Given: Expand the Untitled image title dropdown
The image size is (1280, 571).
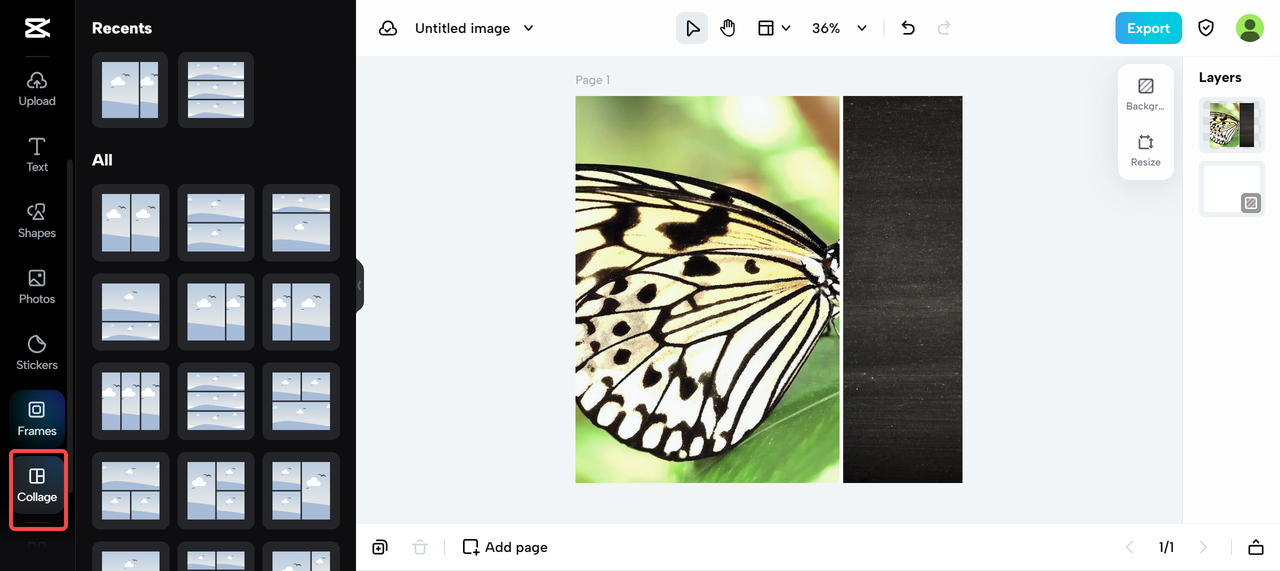Looking at the screenshot, I should click(529, 28).
